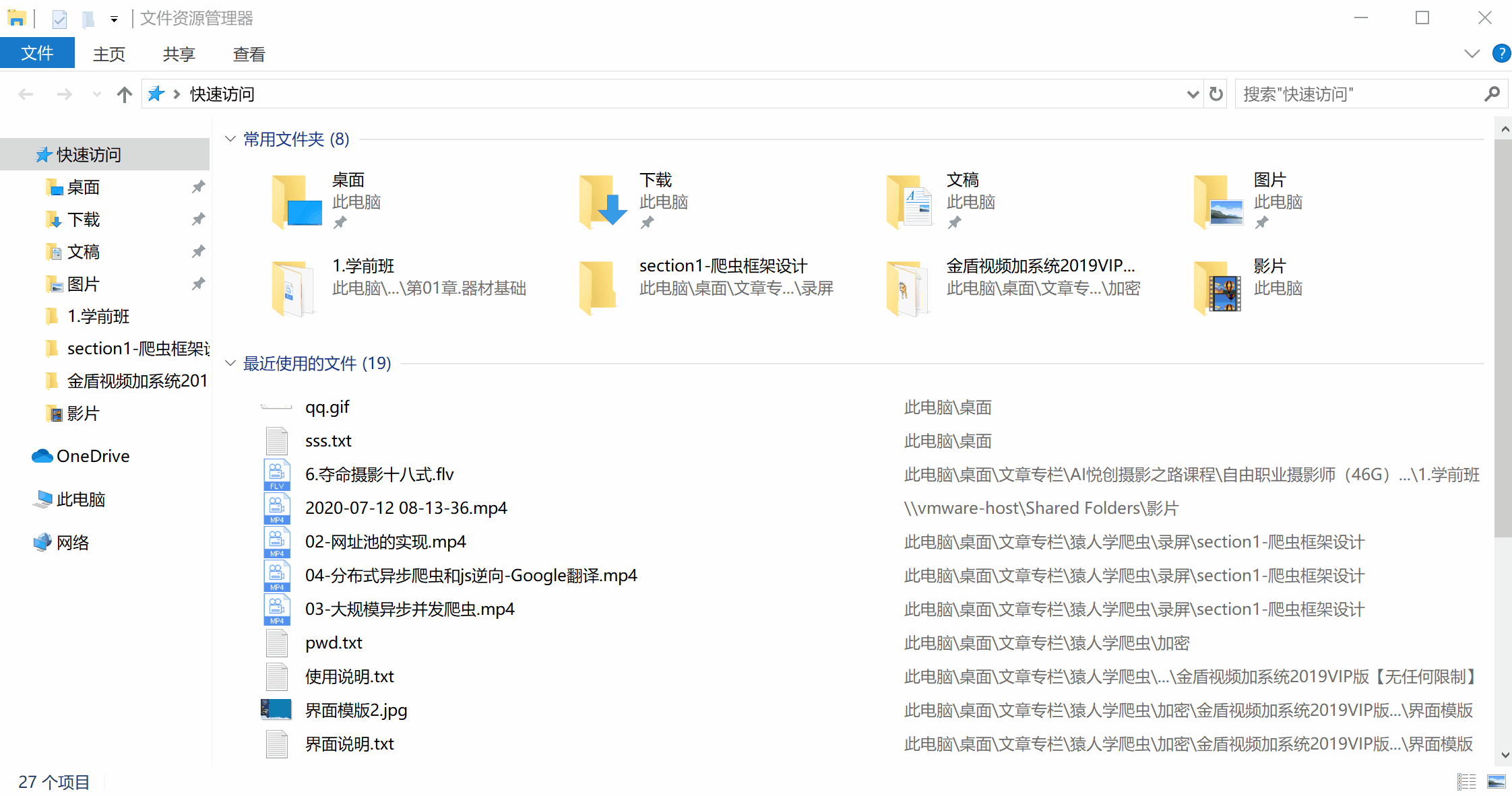
Task: Collapse the 常用文件夹 group
Action: point(230,139)
